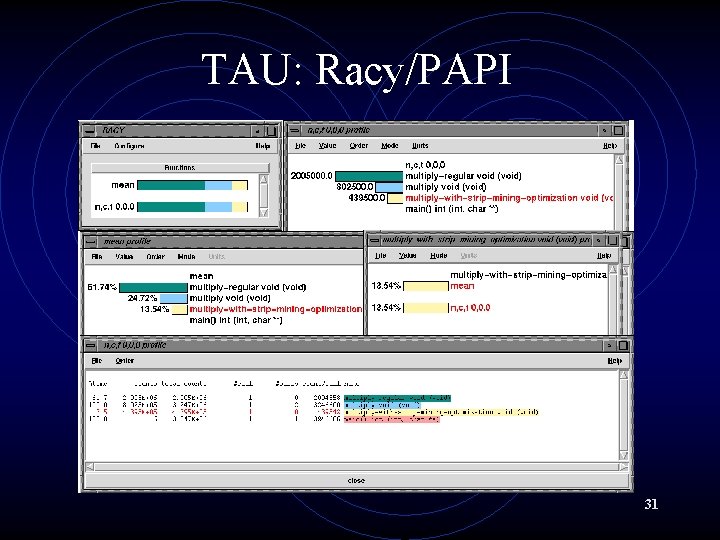Click the yellow 439500.0 strip-mining bar

tap(395, 198)
